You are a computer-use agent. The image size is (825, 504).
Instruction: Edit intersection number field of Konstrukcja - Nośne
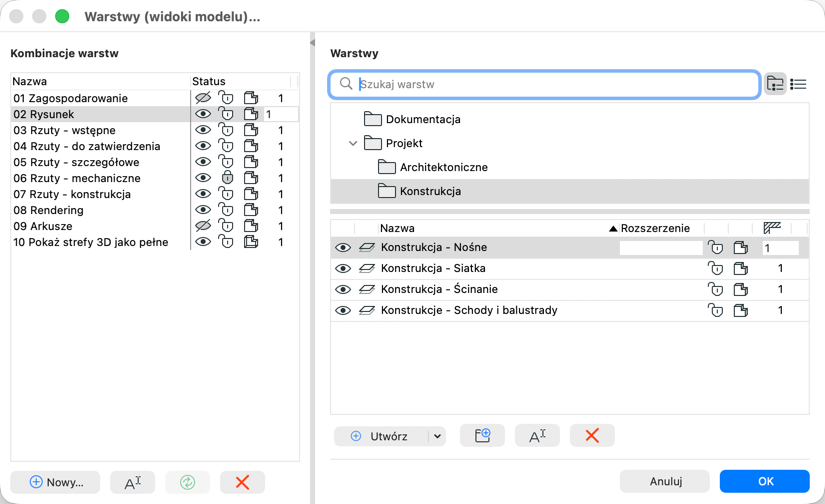780,248
